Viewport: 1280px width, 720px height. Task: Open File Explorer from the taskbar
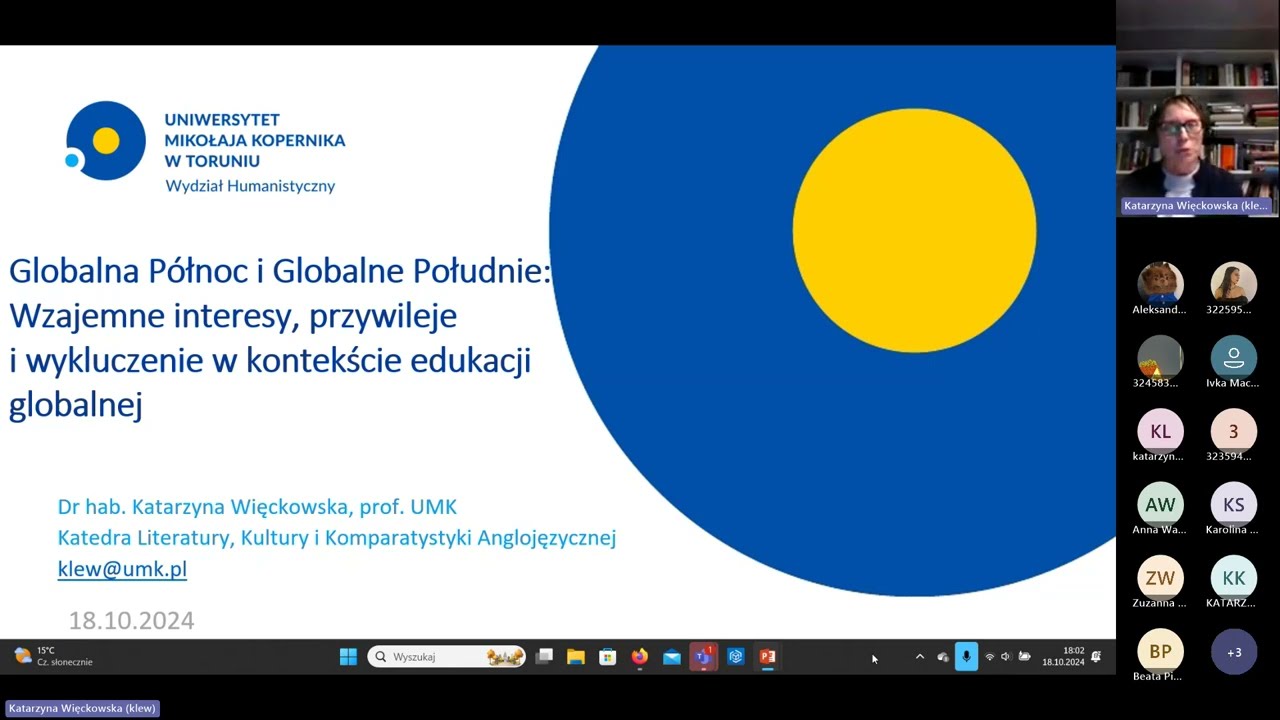[576, 657]
